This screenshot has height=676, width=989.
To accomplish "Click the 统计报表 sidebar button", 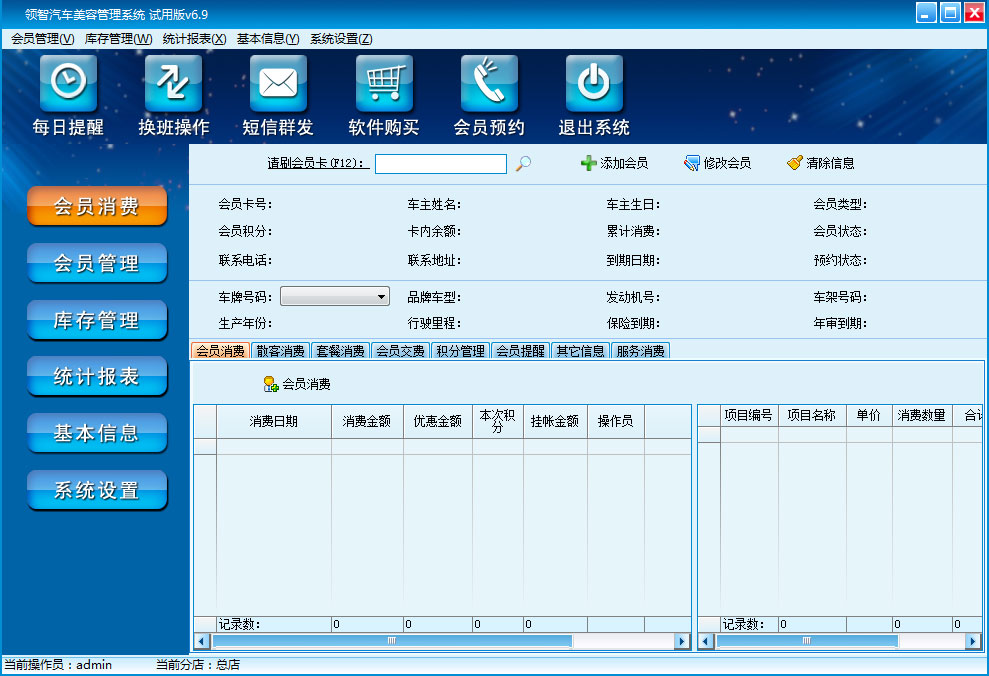I will coord(97,376).
